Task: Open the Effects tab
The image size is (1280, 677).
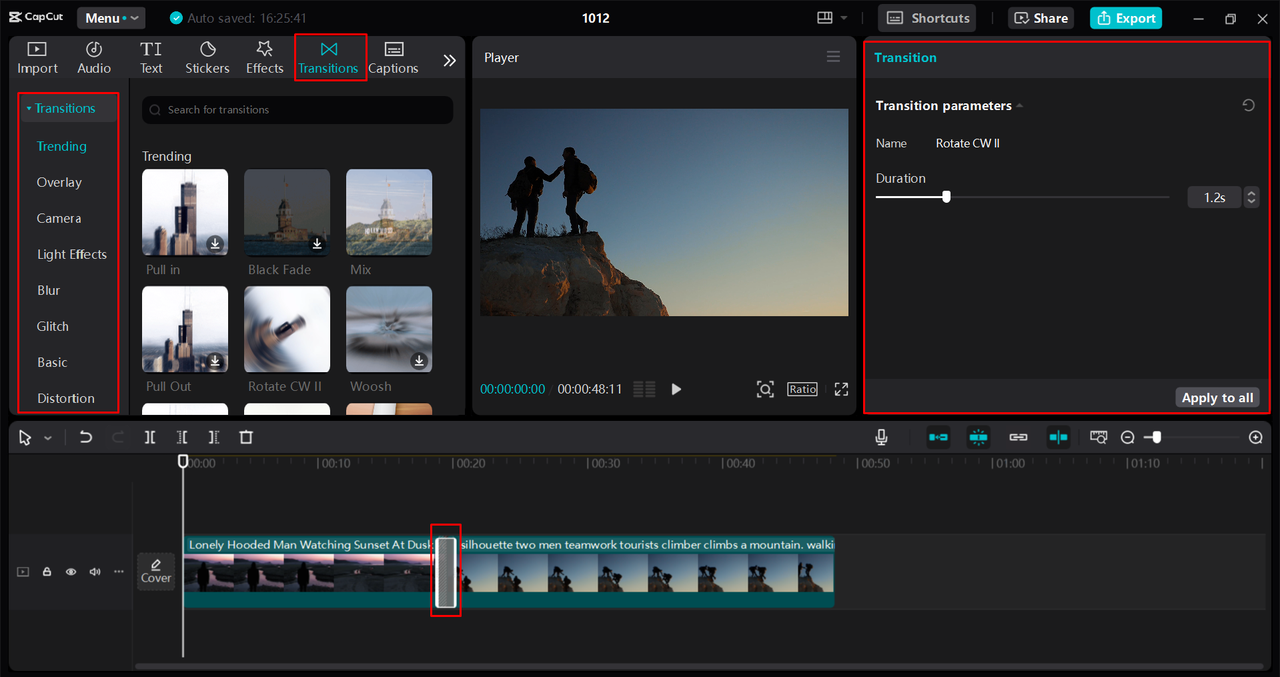Action: click(265, 58)
